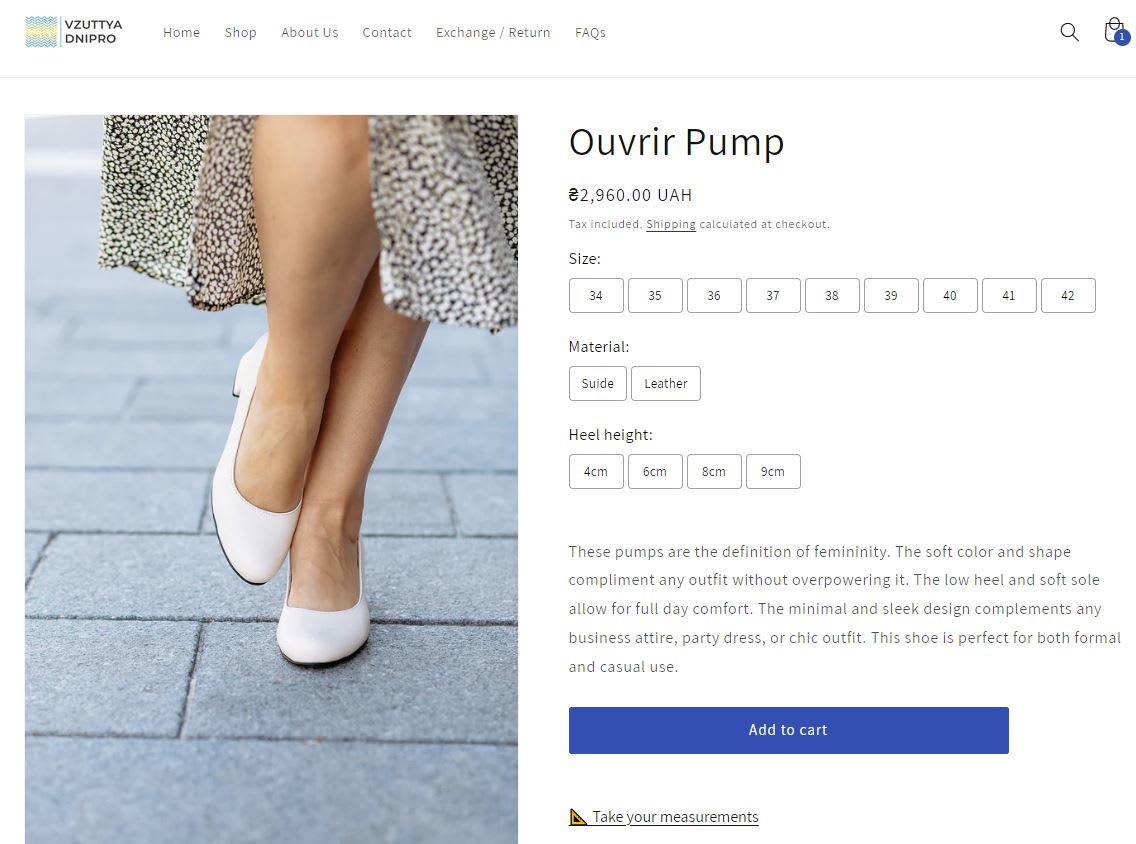Click the Ouvrir Pump product photo

tap(271, 479)
